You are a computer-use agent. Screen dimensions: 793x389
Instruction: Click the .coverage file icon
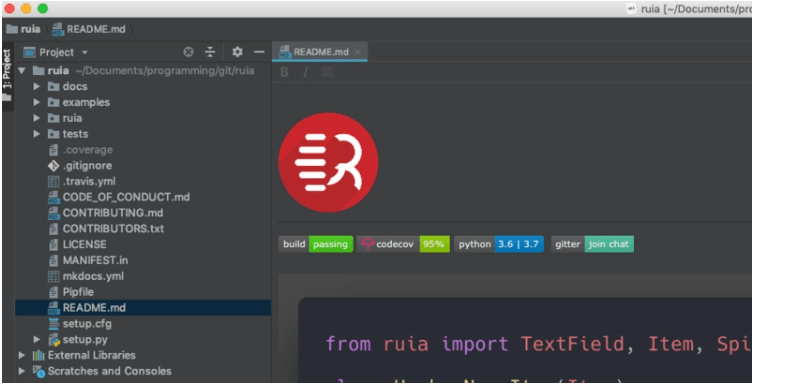pos(54,150)
